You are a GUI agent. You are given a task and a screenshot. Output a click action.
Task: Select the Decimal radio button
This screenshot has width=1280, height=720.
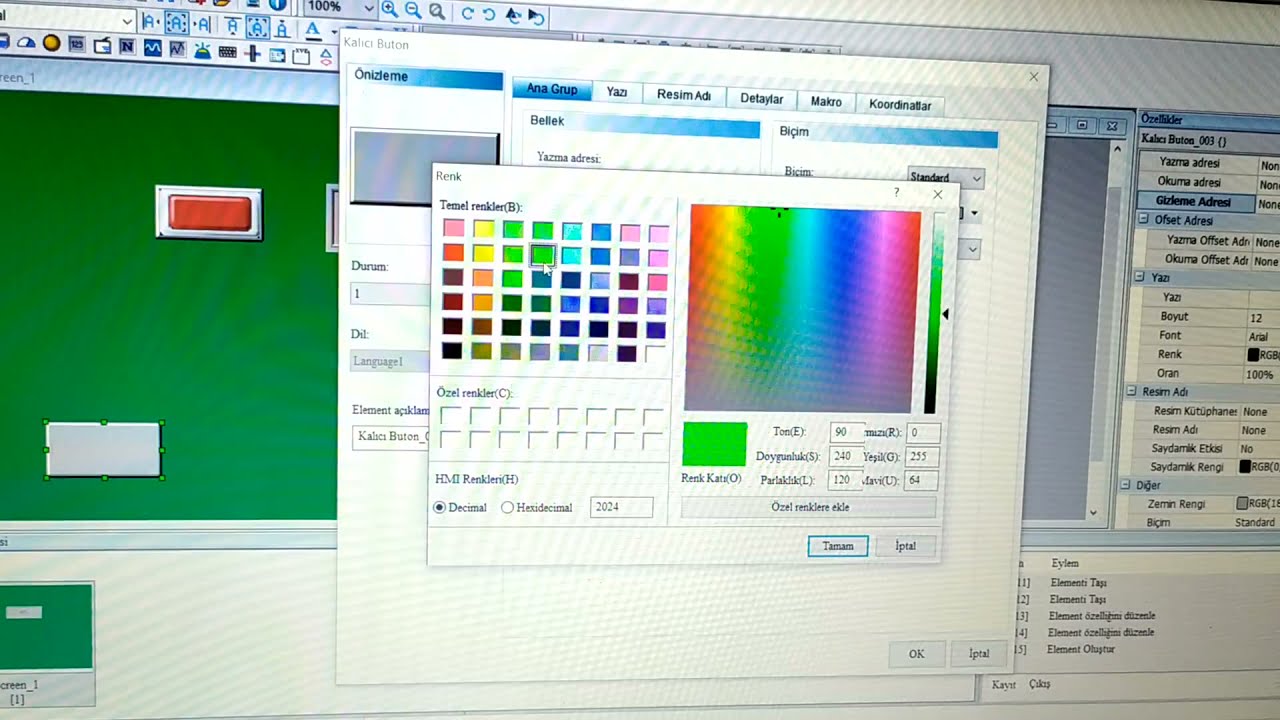click(x=439, y=508)
